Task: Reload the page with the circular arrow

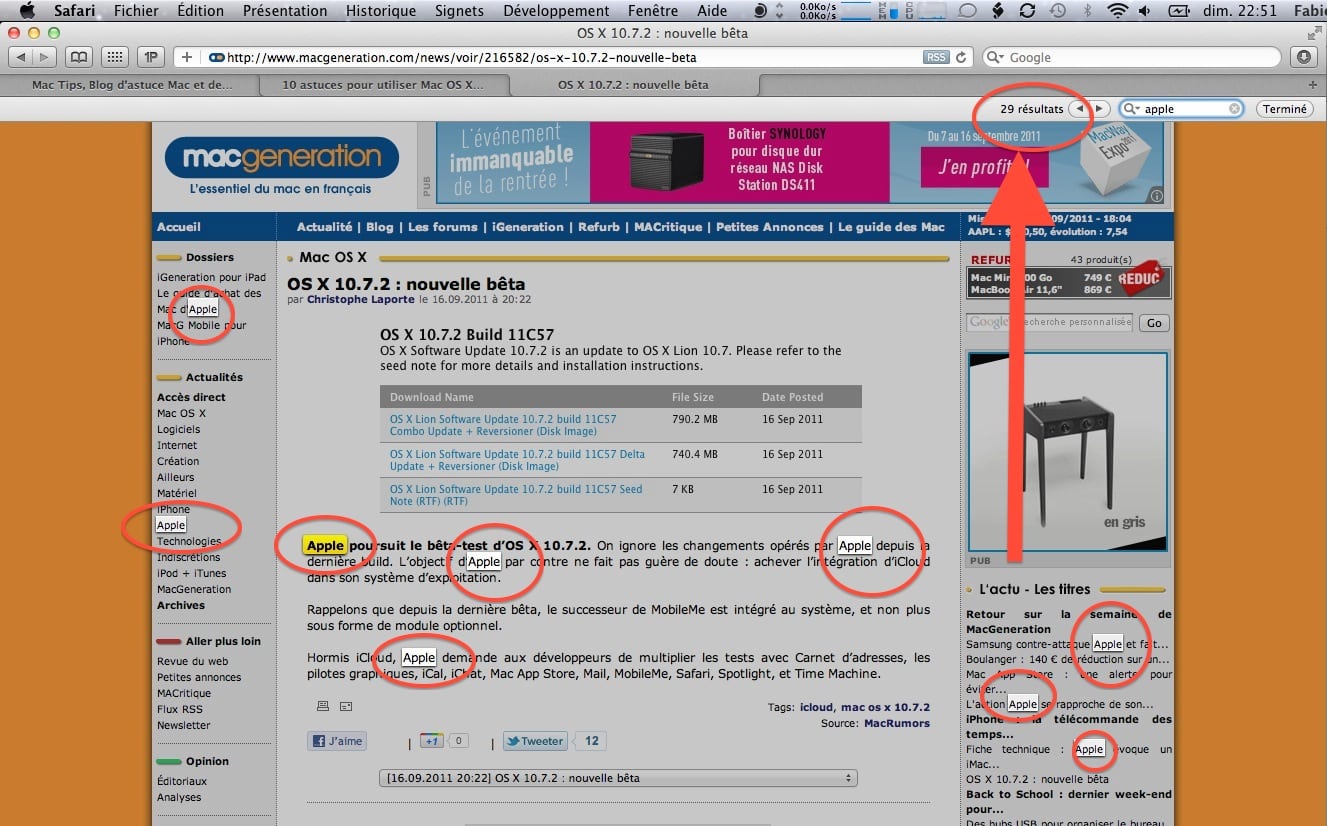Action: click(x=962, y=57)
